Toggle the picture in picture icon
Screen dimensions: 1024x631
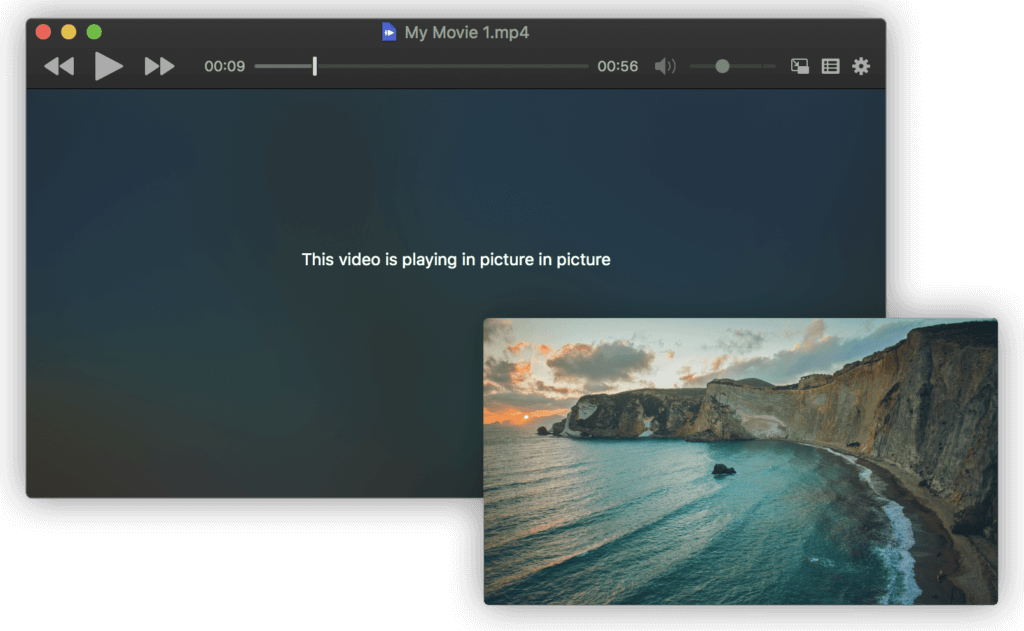[x=799, y=67]
